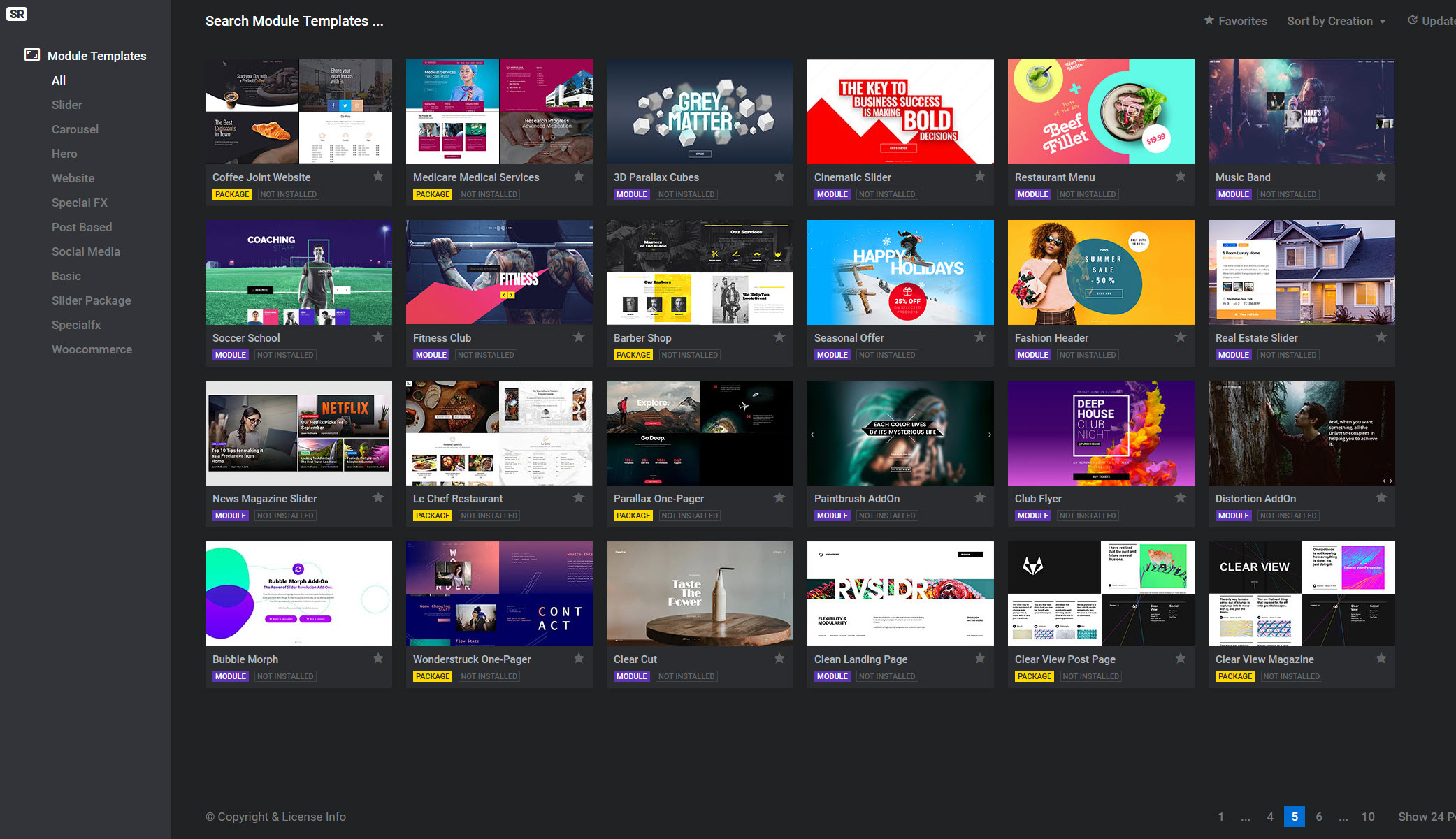Select the Carousel category
The image size is (1456, 839).
point(75,129)
